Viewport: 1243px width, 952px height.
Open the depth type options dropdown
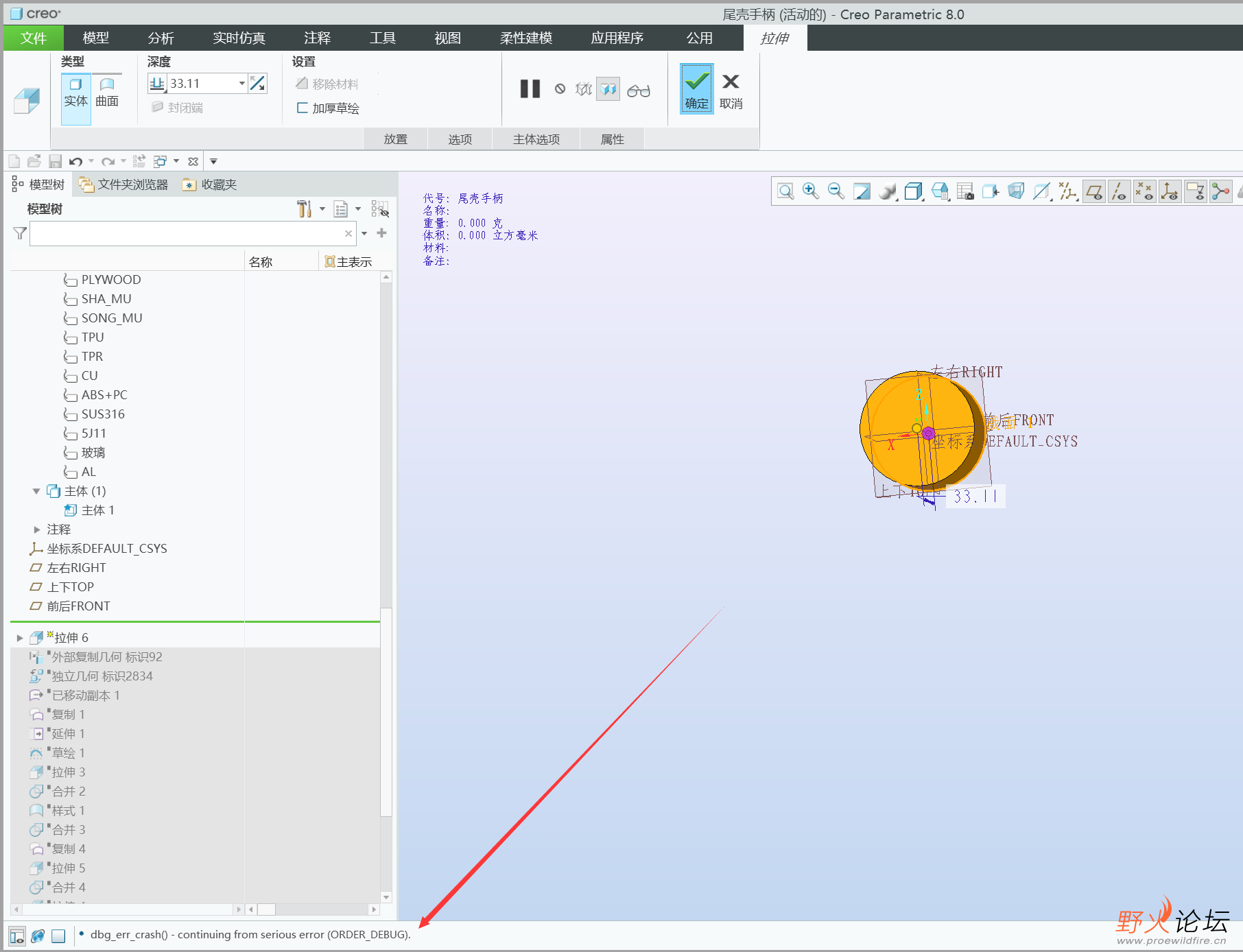point(157,84)
